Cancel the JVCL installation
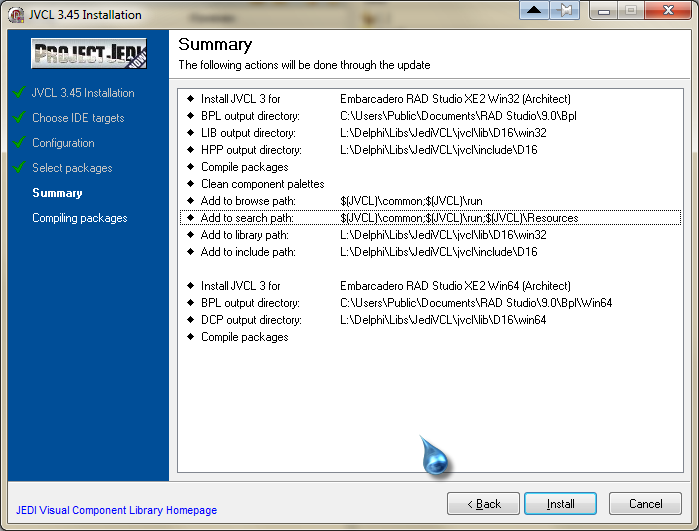Image resolution: width=699 pixels, height=531 pixels. point(645,504)
